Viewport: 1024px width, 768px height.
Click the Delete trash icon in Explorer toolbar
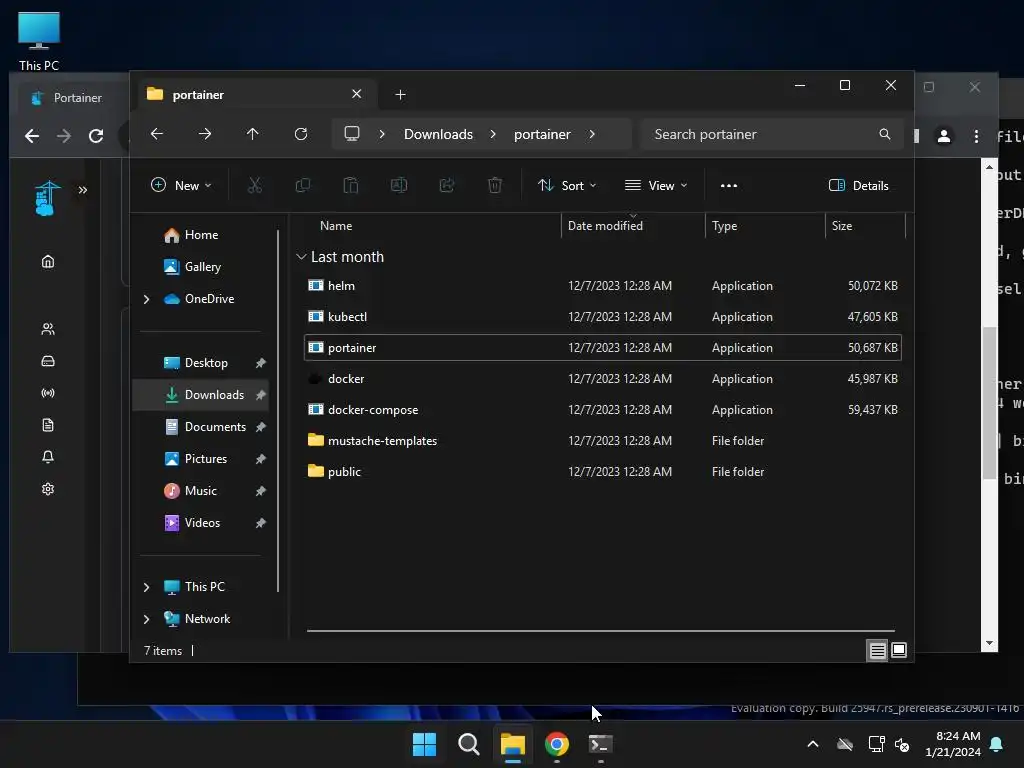pos(494,185)
